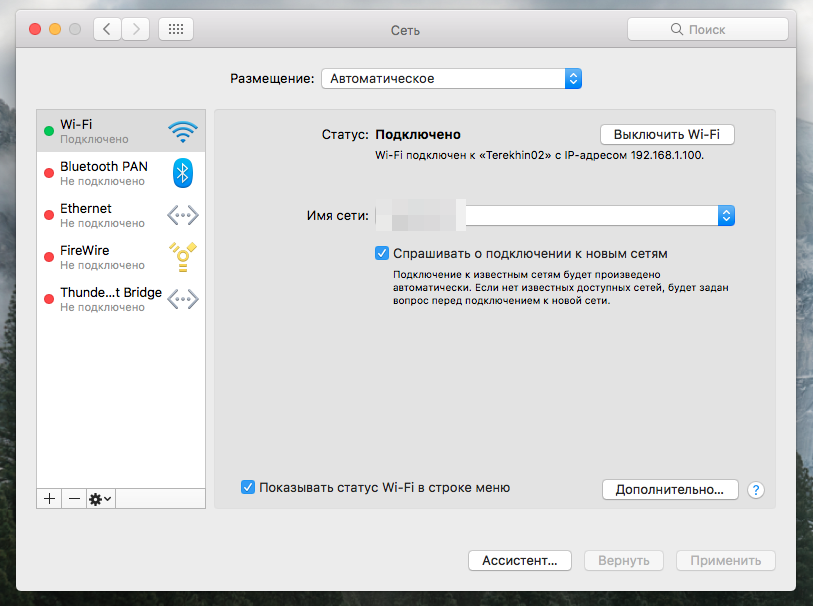Click the Подключено status value
The width and height of the screenshot is (813, 606).
click(x=418, y=135)
